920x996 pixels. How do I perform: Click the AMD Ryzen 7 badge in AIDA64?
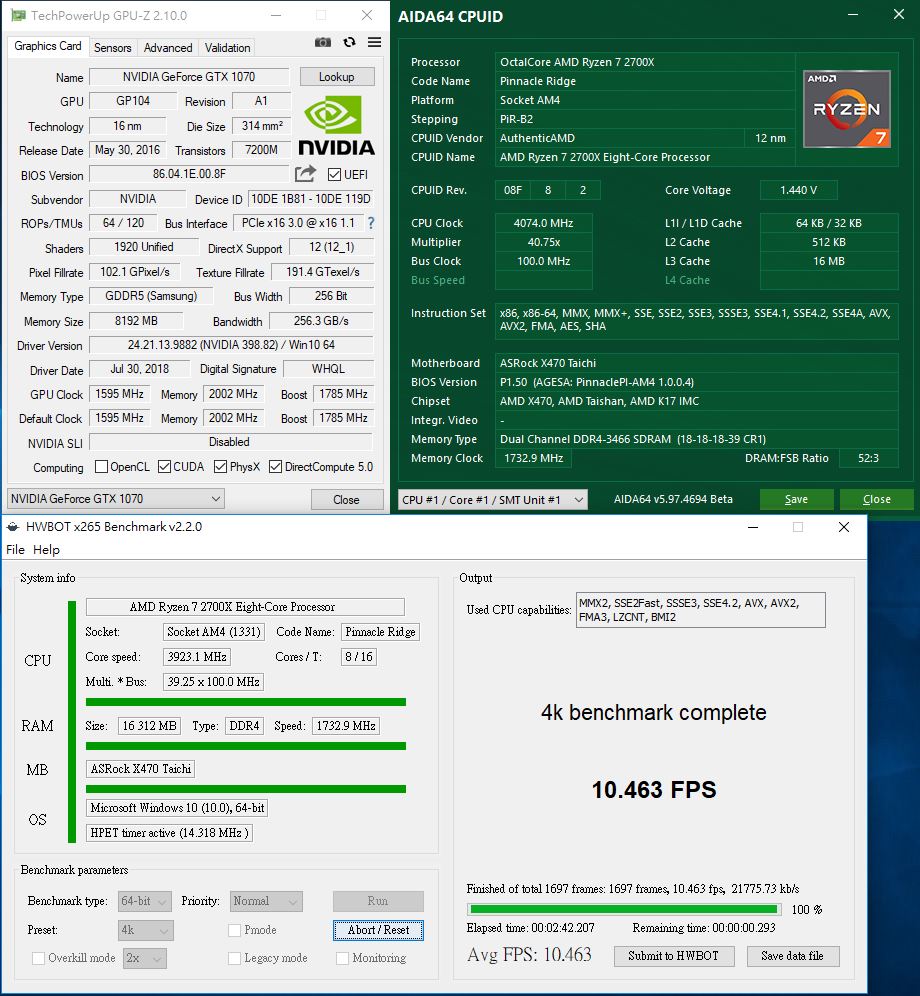846,109
